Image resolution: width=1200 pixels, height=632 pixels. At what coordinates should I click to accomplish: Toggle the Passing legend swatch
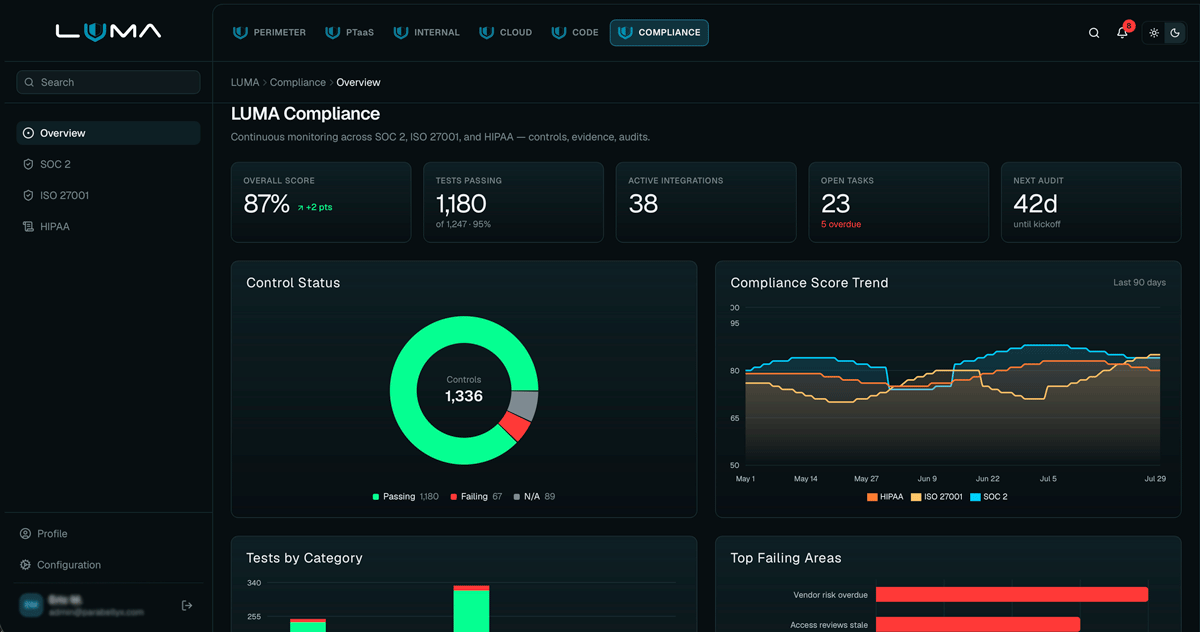[377, 496]
